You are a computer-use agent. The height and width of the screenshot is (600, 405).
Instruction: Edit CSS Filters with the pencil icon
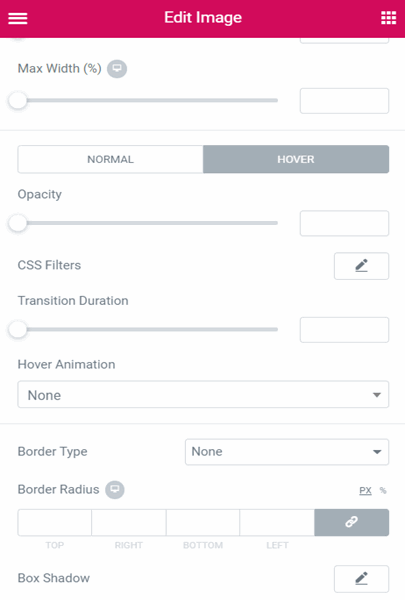(x=361, y=266)
